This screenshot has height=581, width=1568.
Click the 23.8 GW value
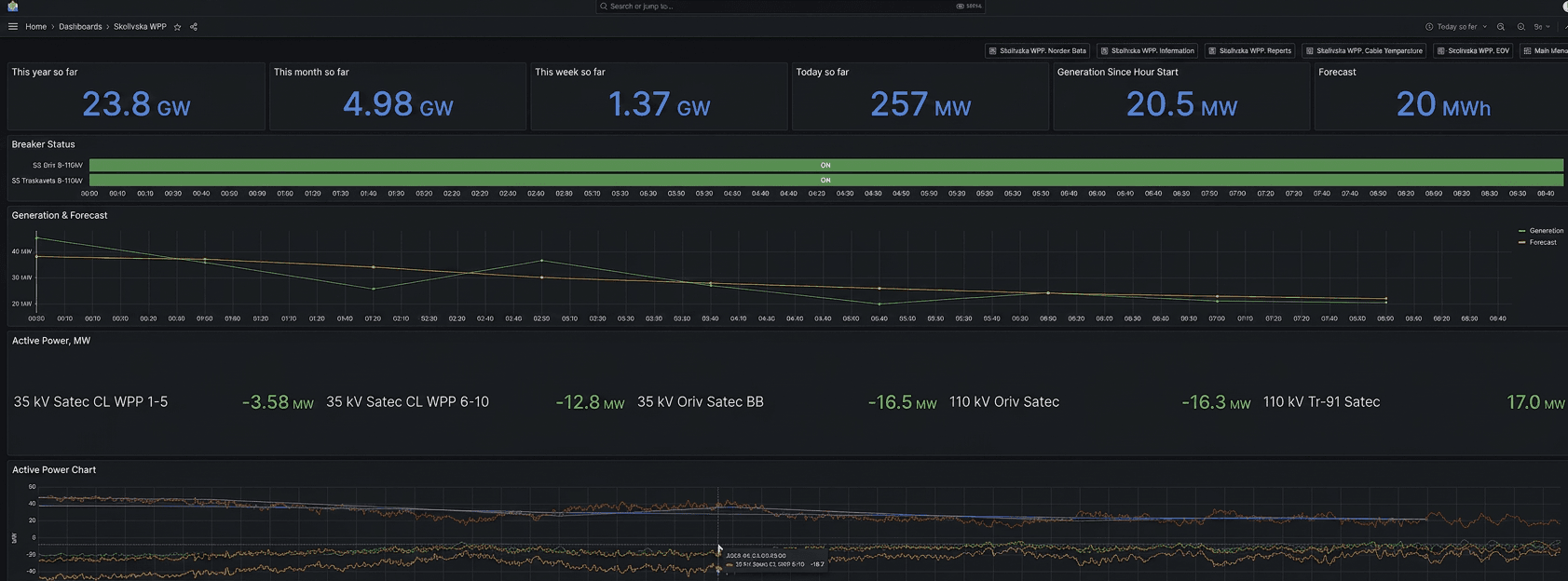pos(136,104)
